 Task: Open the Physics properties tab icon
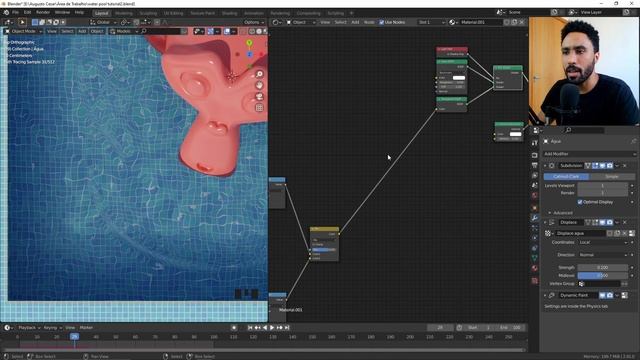[x=535, y=238]
